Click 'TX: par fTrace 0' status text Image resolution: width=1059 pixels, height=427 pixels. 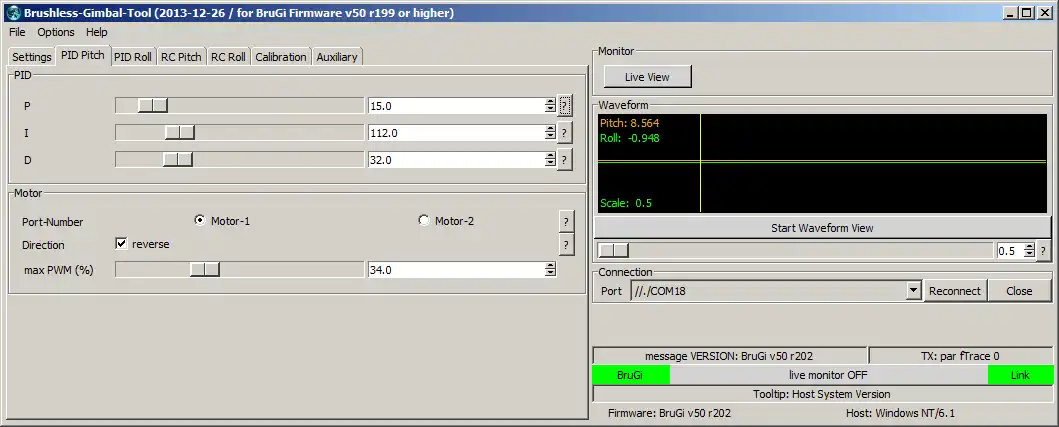point(960,355)
